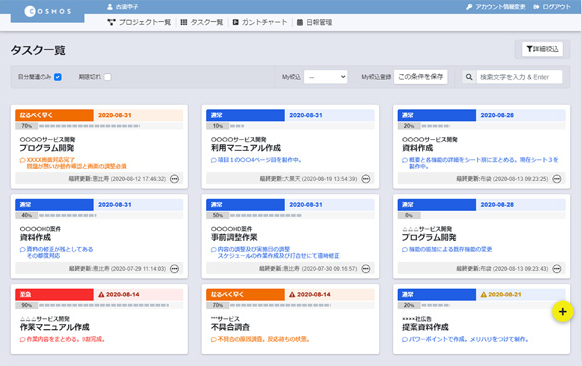This screenshot has width=582, height=366.
Task: Click comment bubble icon on 不具合調査 card
Action: click(213, 339)
